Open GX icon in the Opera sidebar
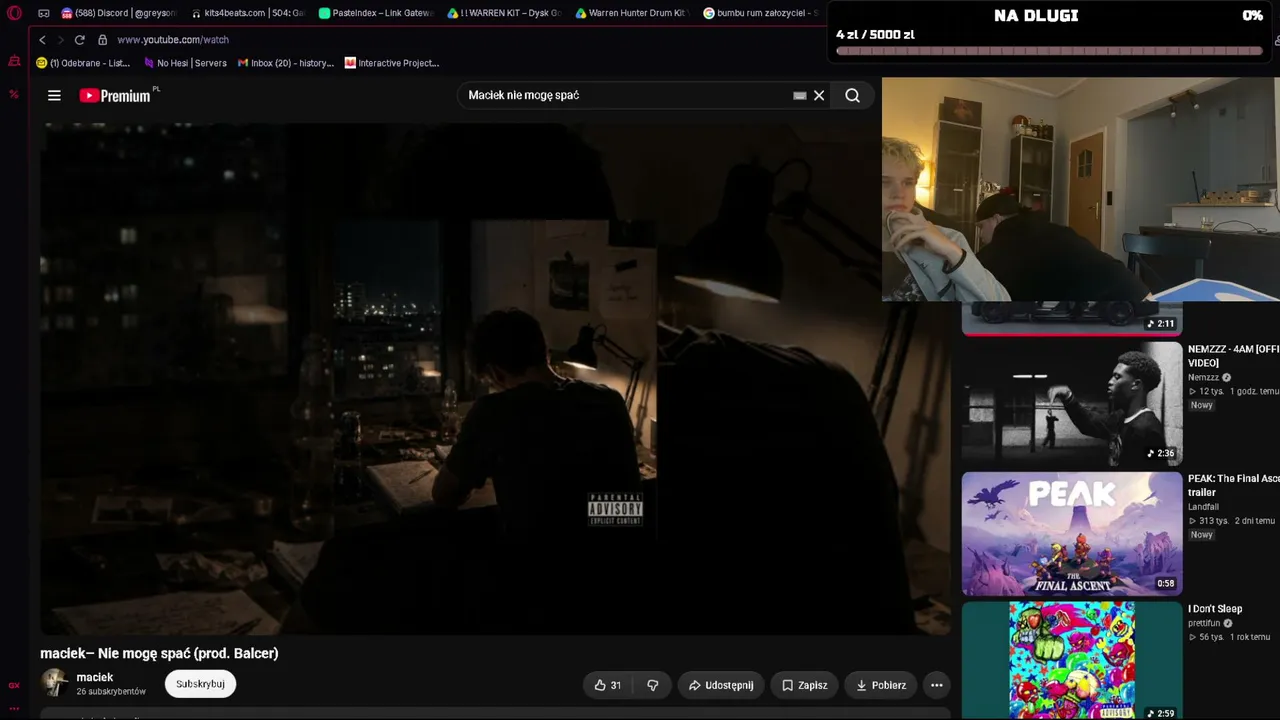 [14, 686]
